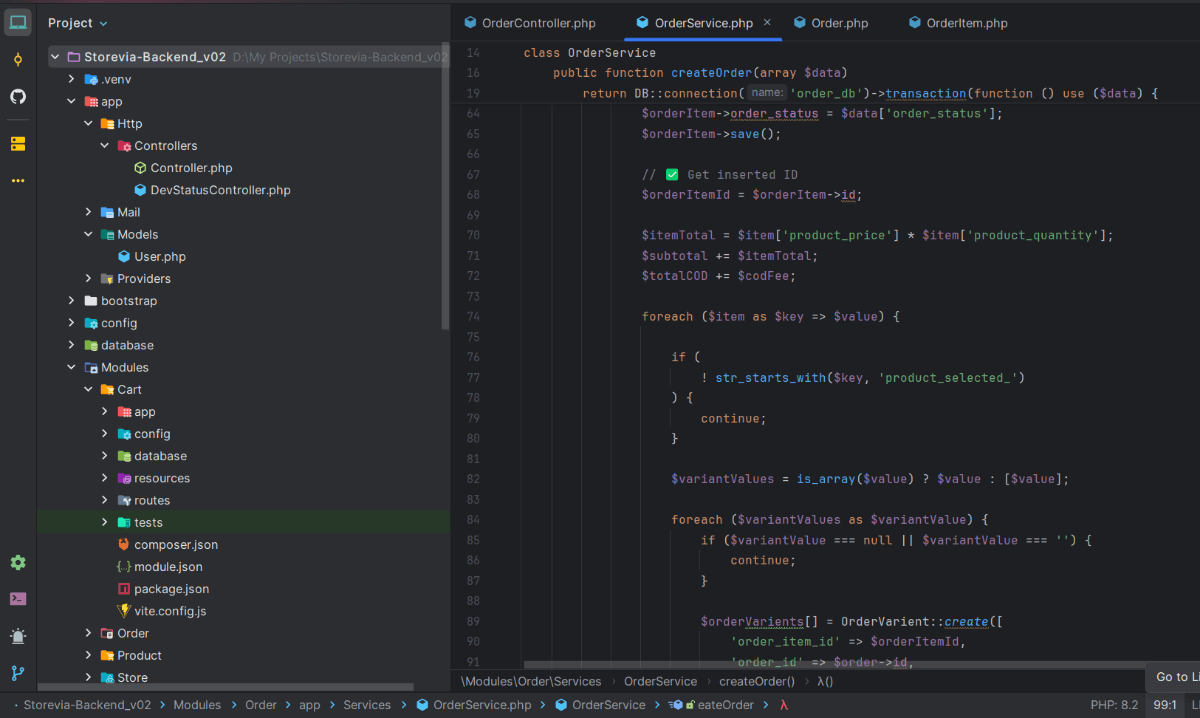Open the GitHub tool window icon
Screen dimensions: 1200x718
(x=18, y=97)
